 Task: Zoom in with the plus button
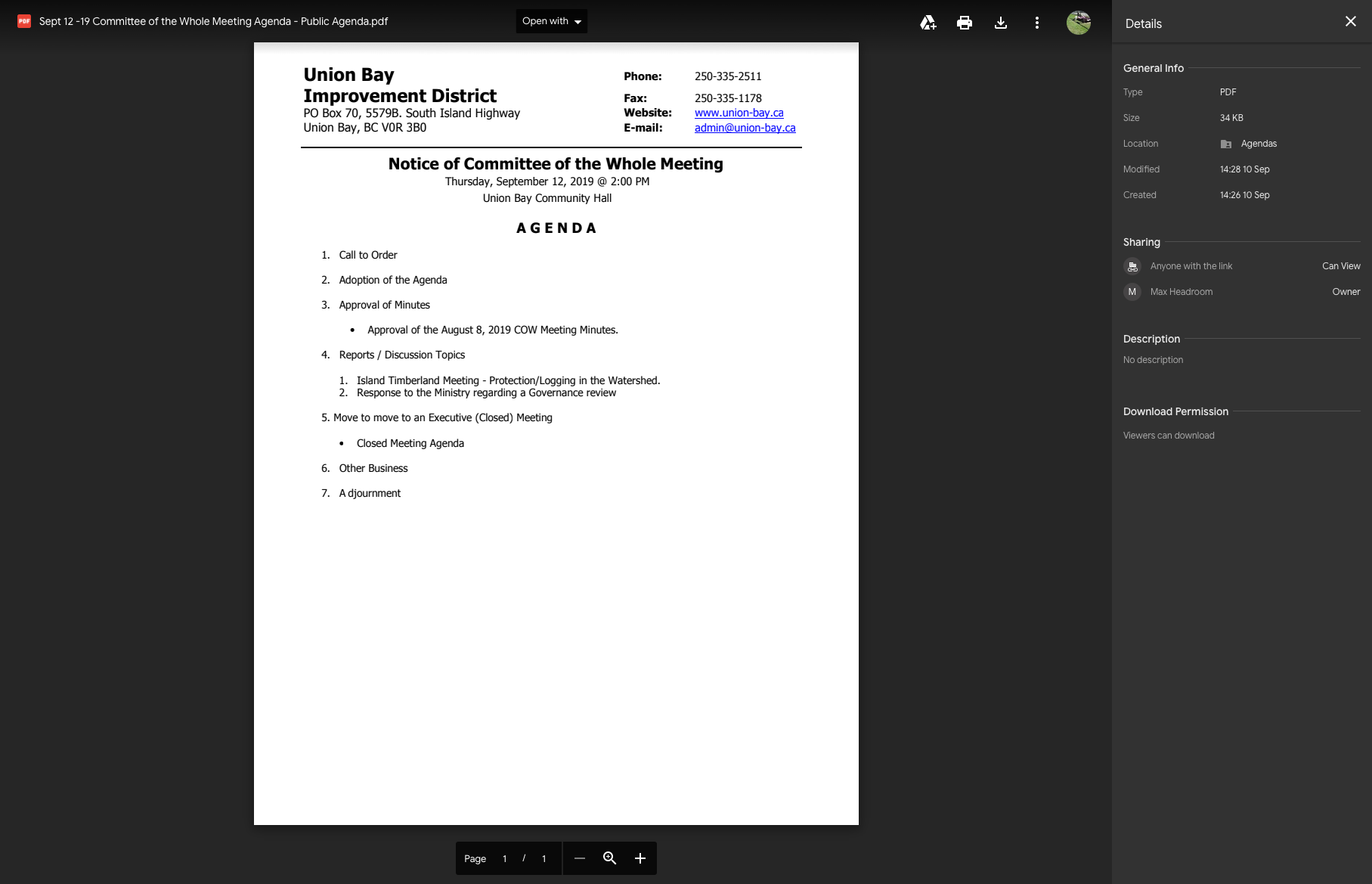tap(640, 858)
